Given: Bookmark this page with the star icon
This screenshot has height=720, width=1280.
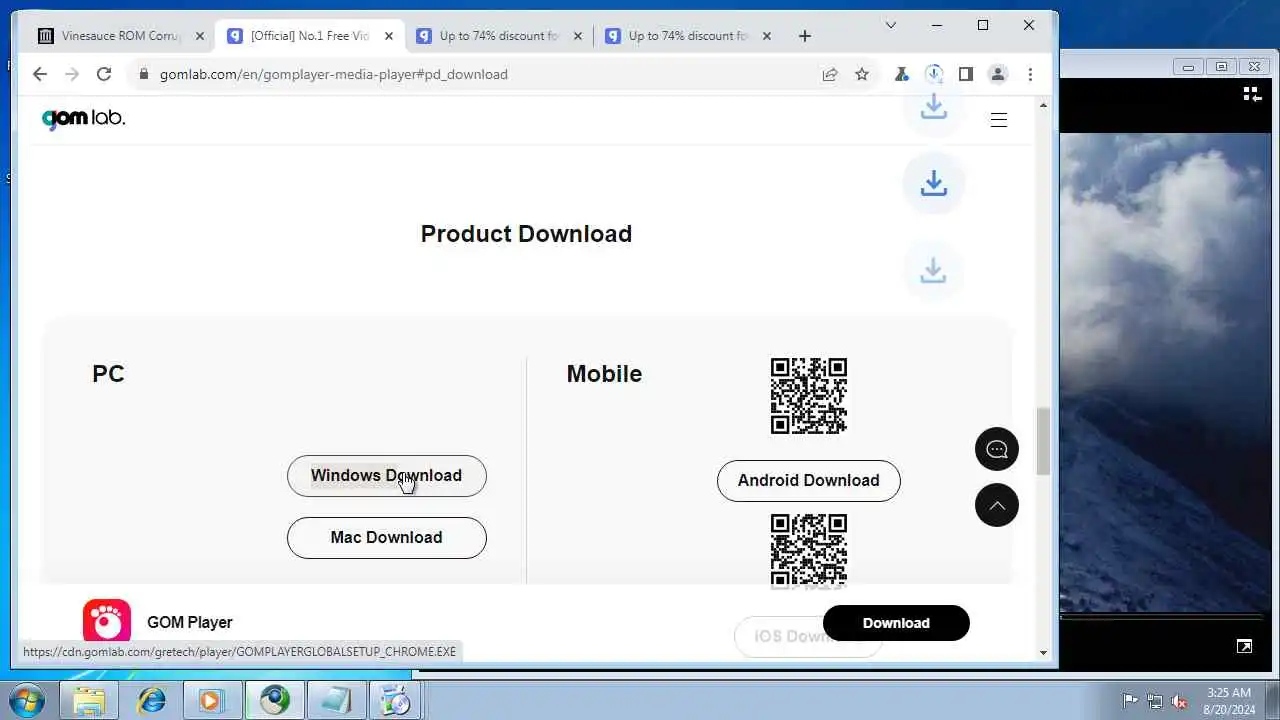Looking at the screenshot, I should point(862,74).
